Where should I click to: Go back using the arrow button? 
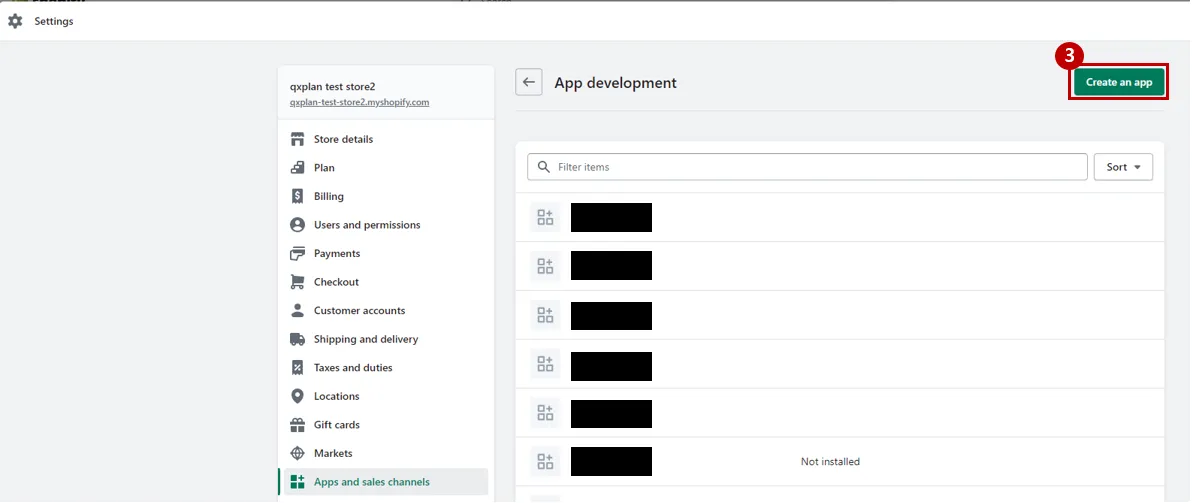[529, 82]
